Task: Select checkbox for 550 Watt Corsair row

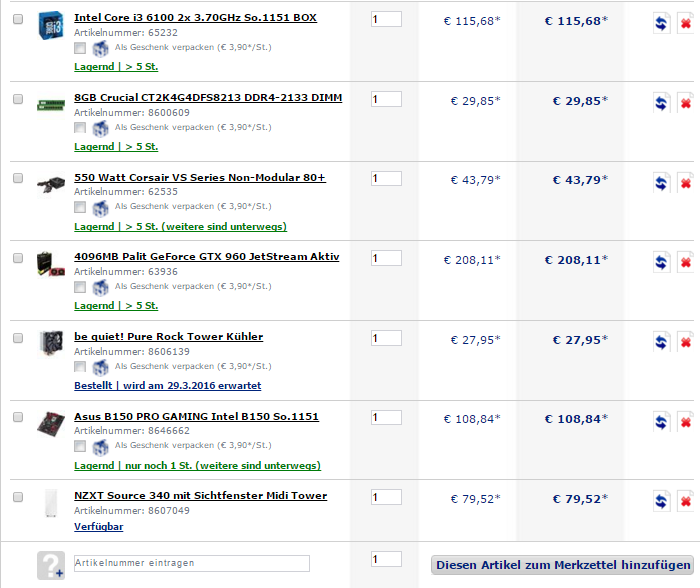Action: (x=18, y=178)
